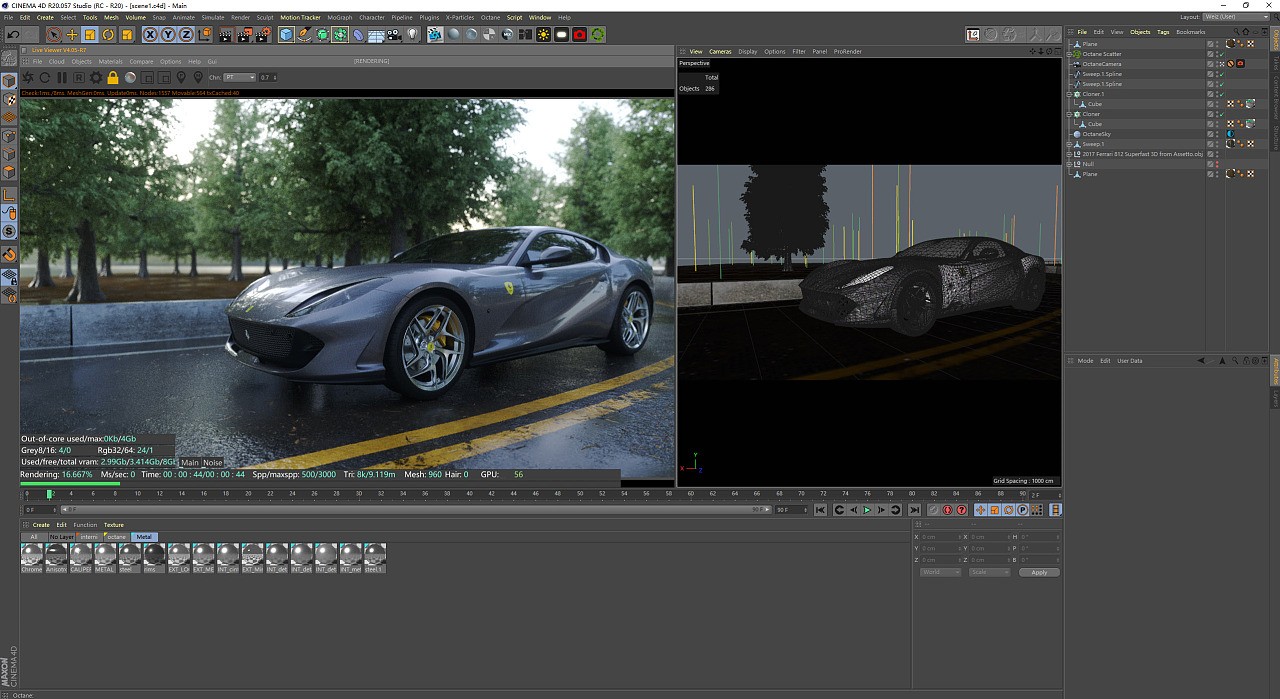Activate the Scale tool
The width and height of the screenshot is (1280, 699).
pos(90,35)
